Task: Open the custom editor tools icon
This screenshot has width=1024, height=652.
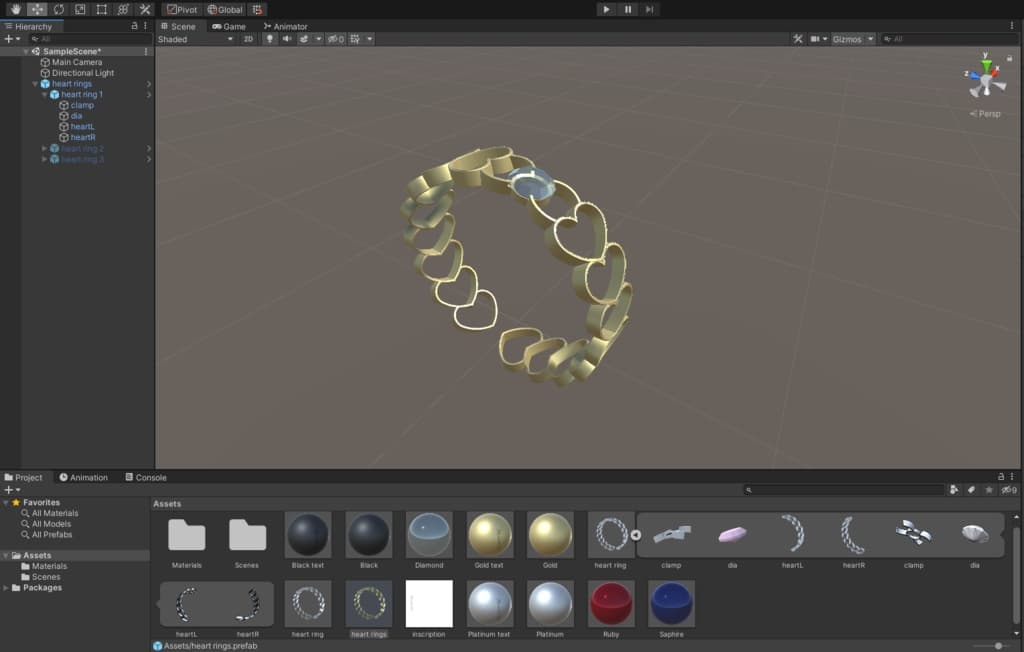Action: coord(145,9)
